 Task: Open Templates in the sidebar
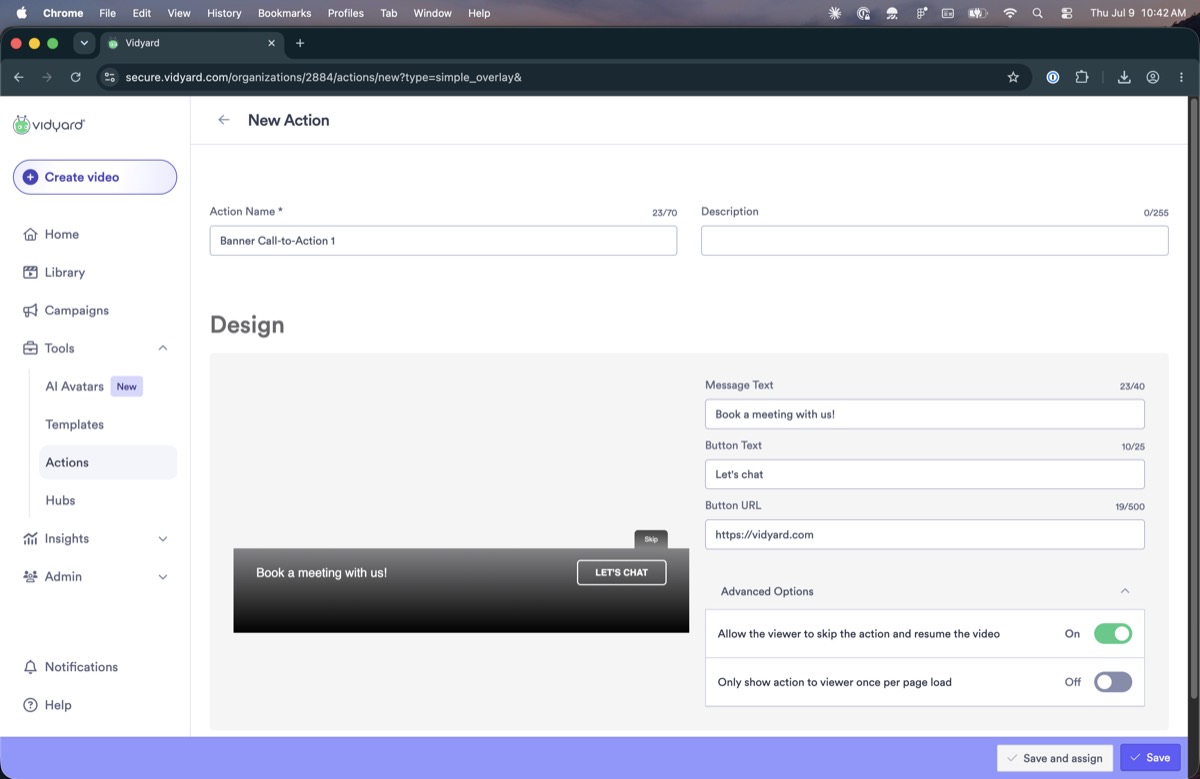click(x=74, y=424)
